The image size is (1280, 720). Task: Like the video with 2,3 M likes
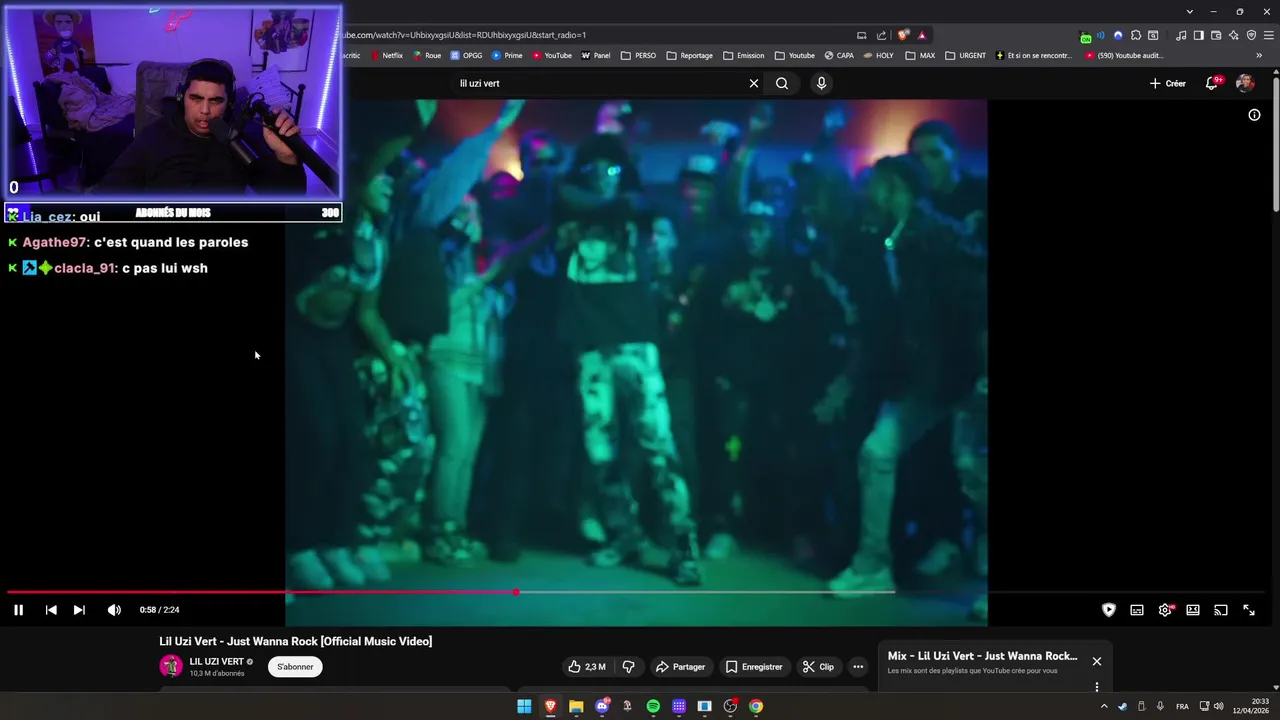pyautogui.click(x=587, y=667)
